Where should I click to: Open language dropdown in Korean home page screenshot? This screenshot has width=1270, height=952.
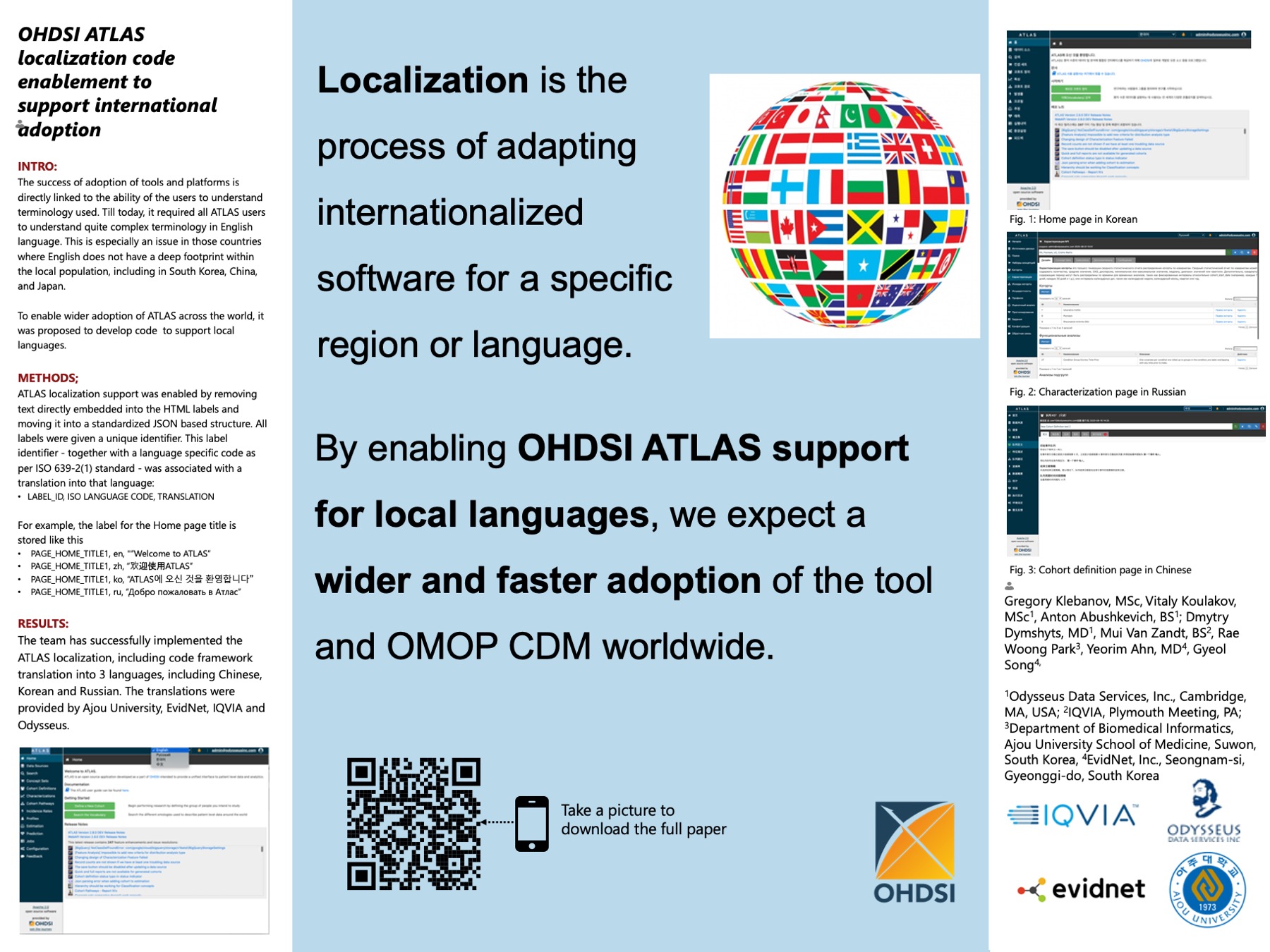pyautogui.click(x=1157, y=34)
